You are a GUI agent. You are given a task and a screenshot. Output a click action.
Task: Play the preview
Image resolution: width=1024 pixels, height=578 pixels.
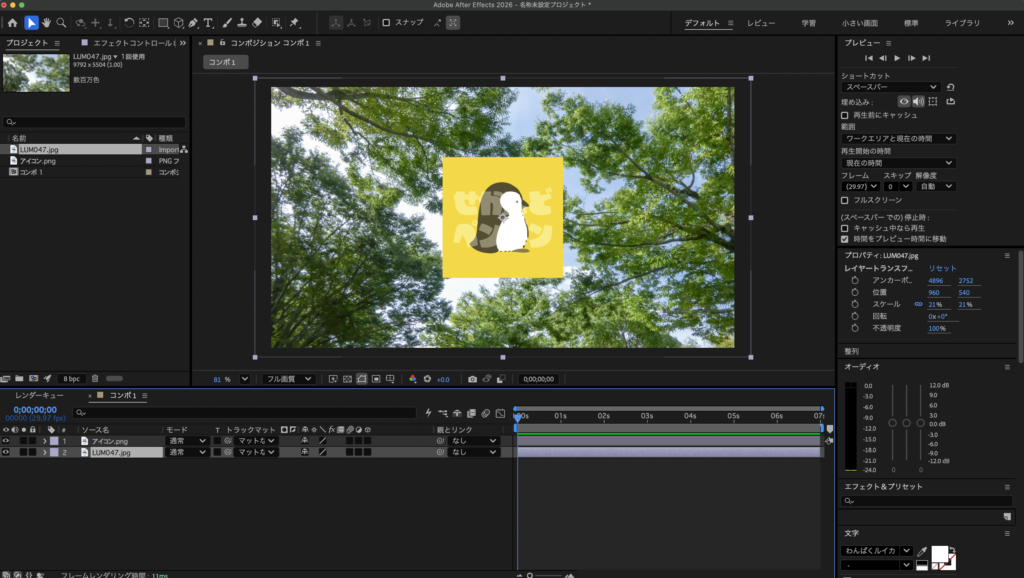[x=897, y=58]
